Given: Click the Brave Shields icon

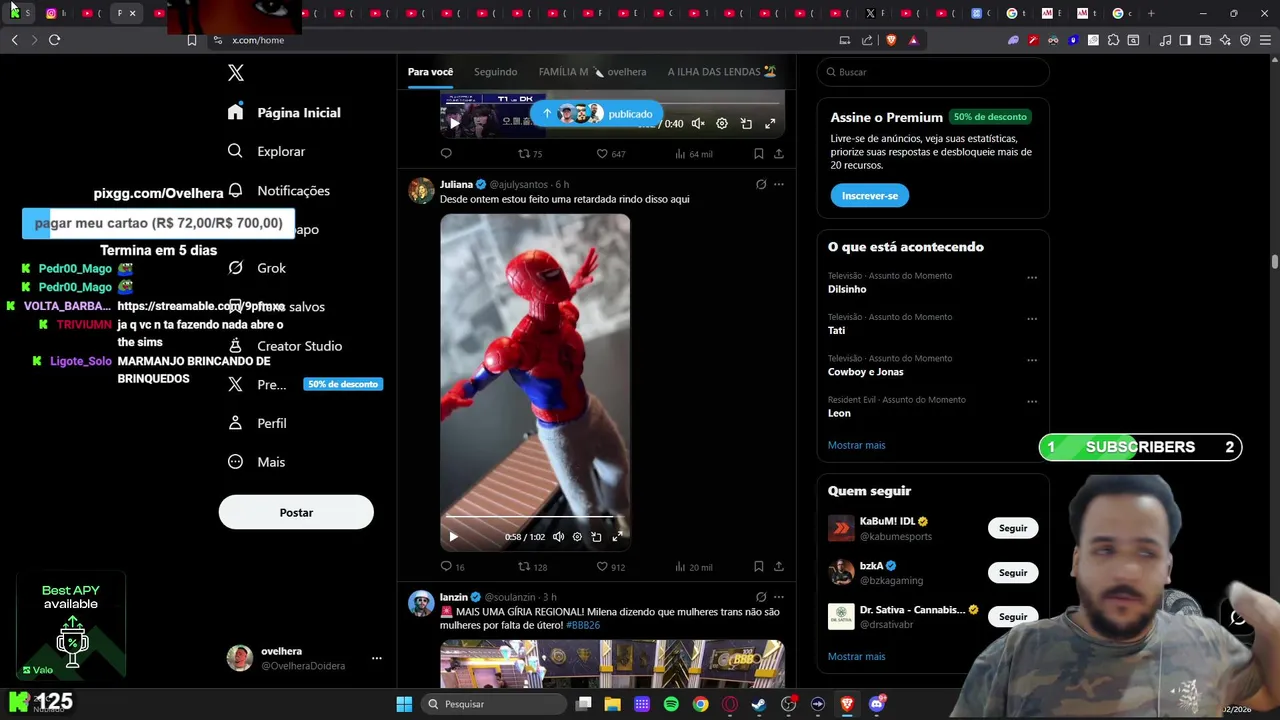Looking at the screenshot, I should point(891,40).
